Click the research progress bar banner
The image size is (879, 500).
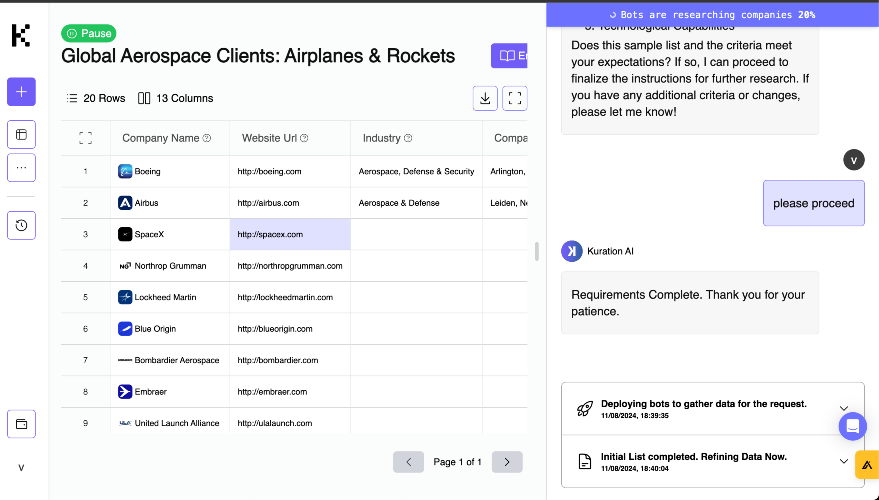(713, 15)
